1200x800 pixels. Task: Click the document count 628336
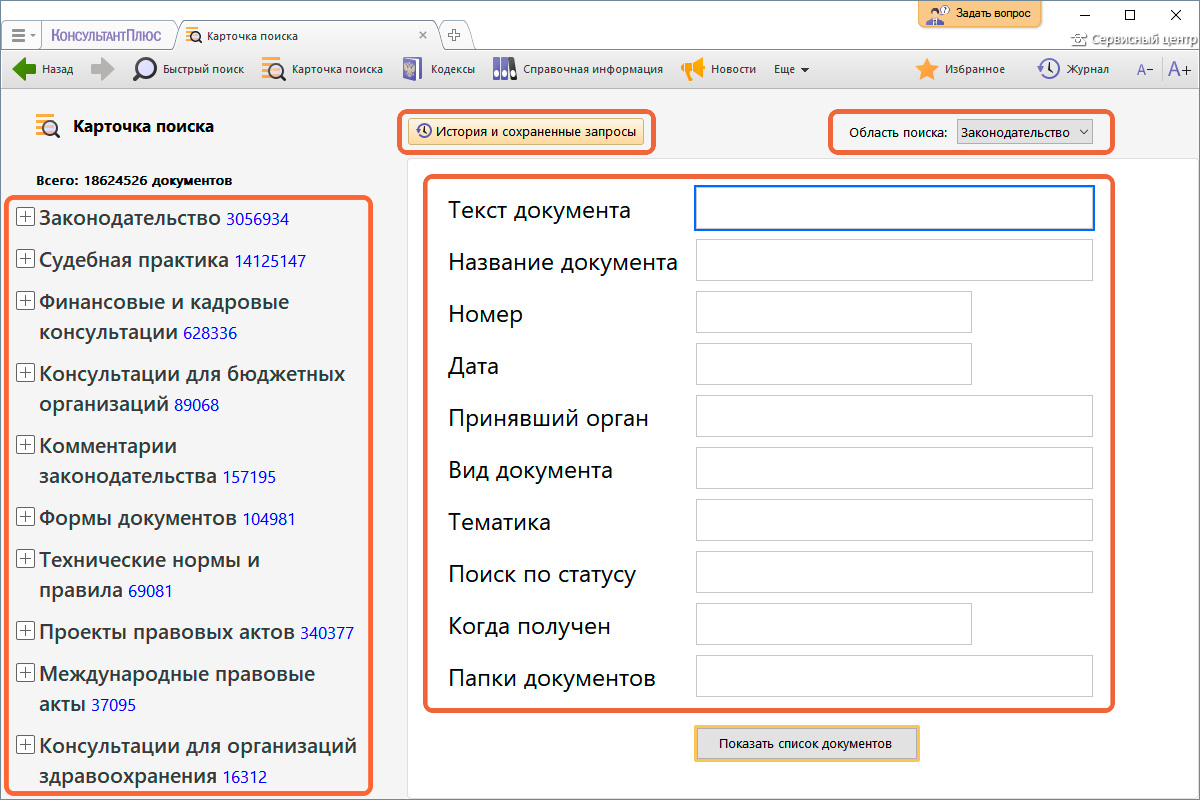(x=210, y=333)
